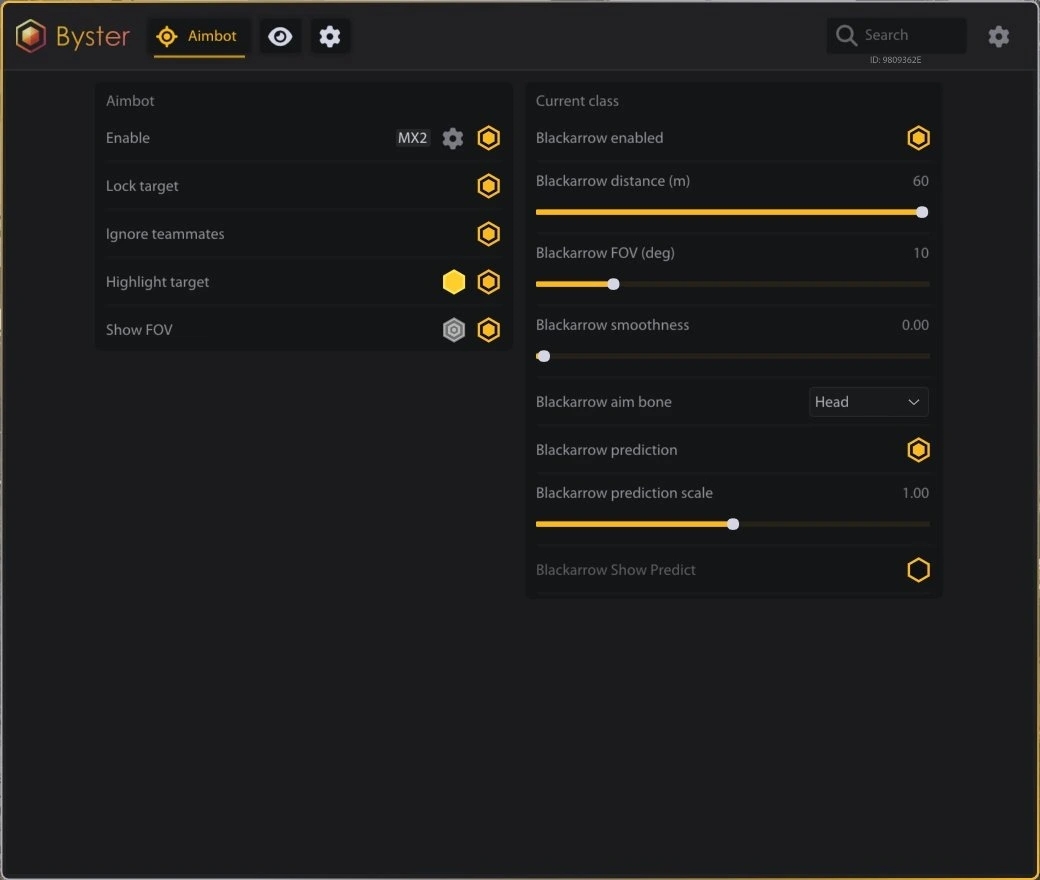Open the yellow Highlight target color swatch
The height and width of the screenshot is (880, 1040).
454,282
